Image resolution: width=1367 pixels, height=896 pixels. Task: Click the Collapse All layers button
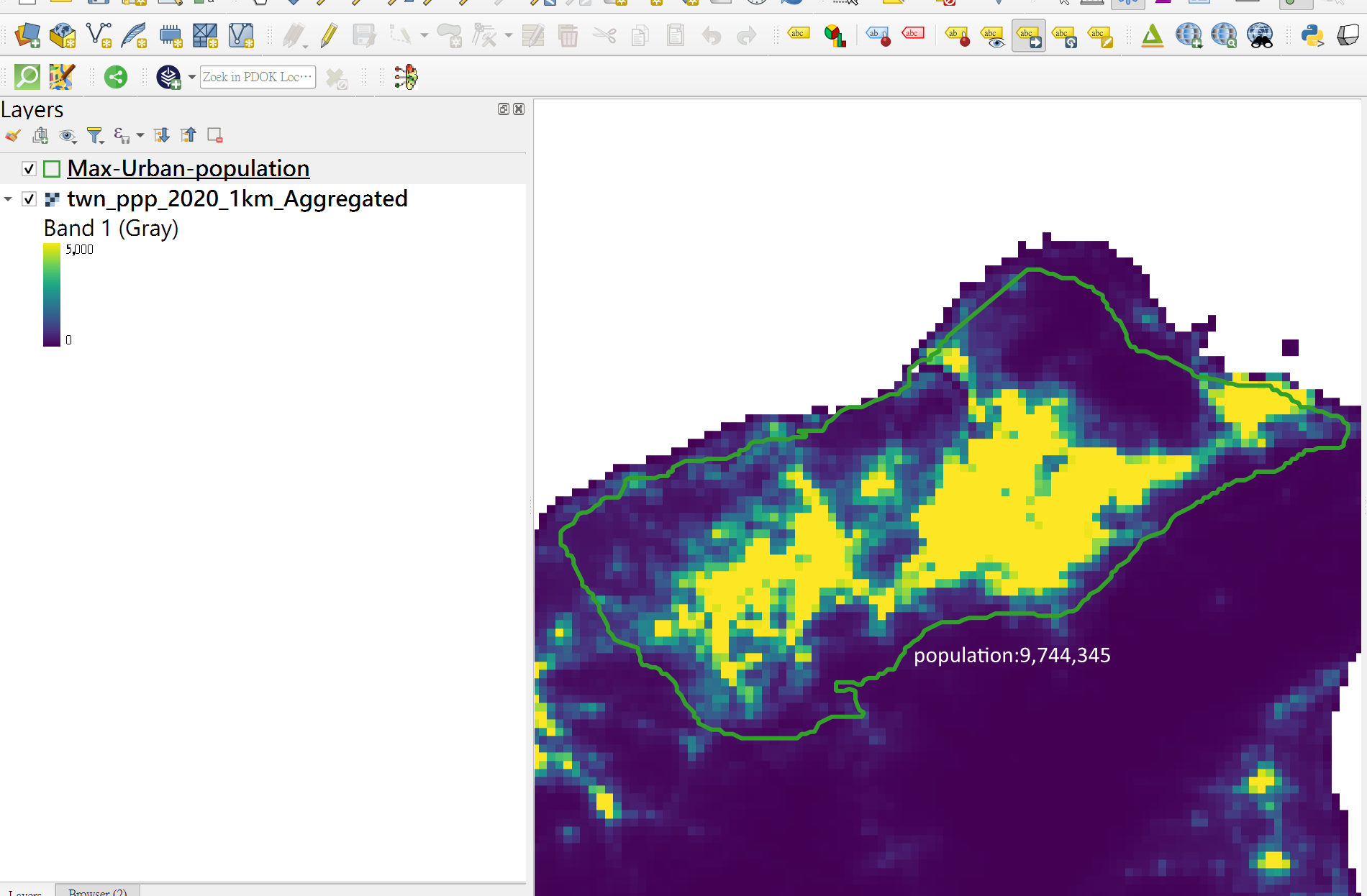tap(189, 135)
